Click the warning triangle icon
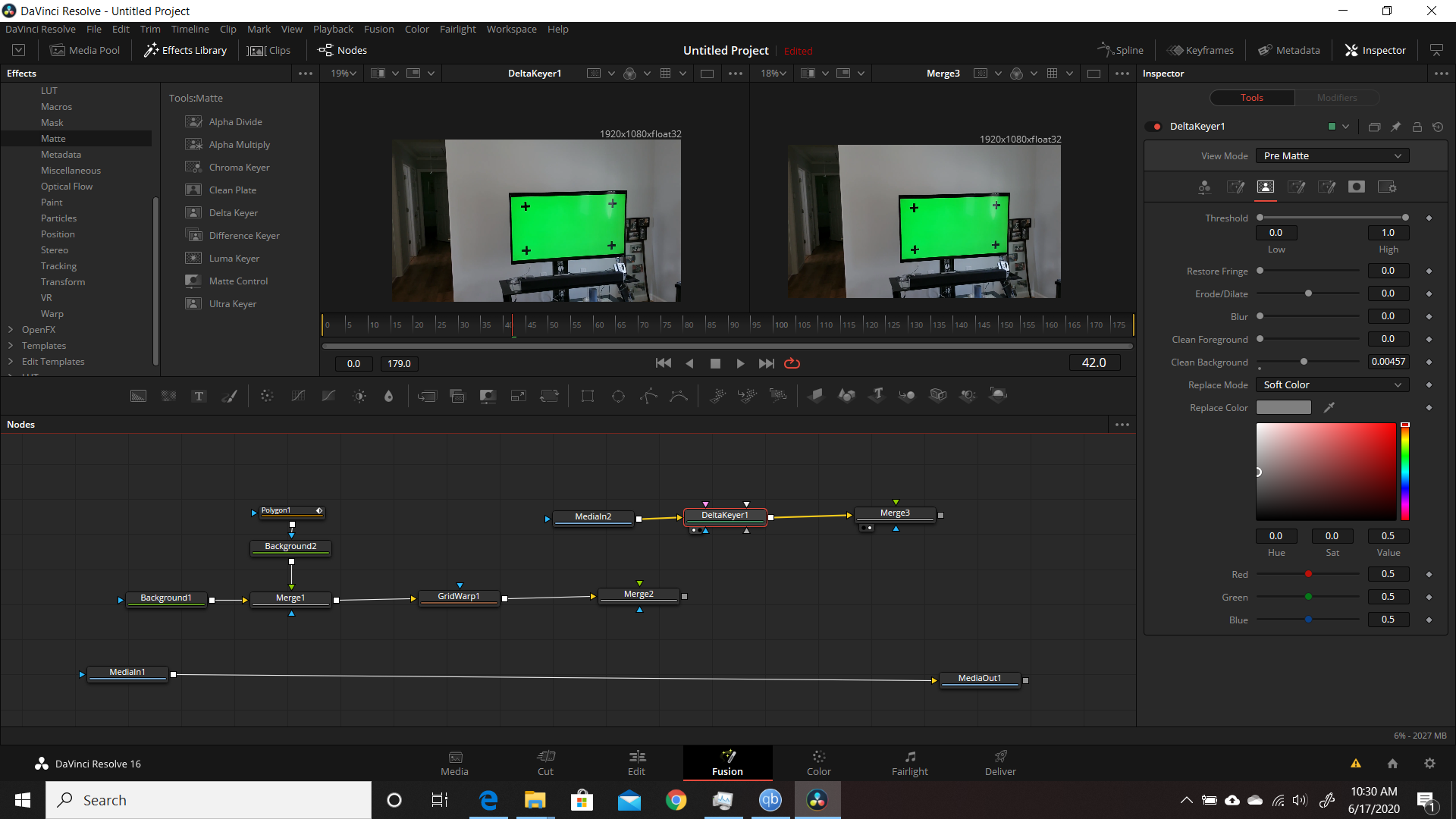 pyautogui.click(x=1356, y=764)
